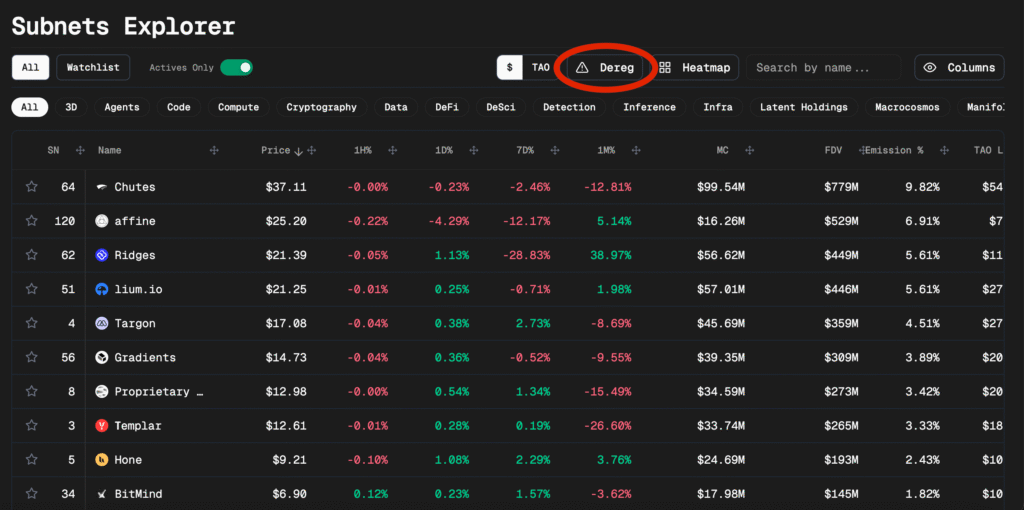Open the Watchlist tab
Image resolution: width=1024 pixels, height=510 pixels.
point(93,67)
